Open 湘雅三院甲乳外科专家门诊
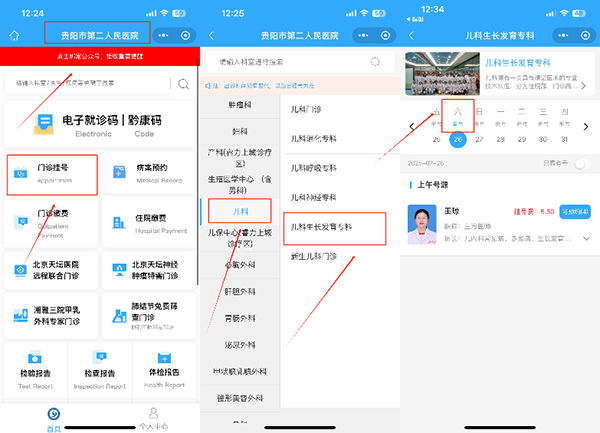Screen dimensions: 600x433 coord(51,316)
